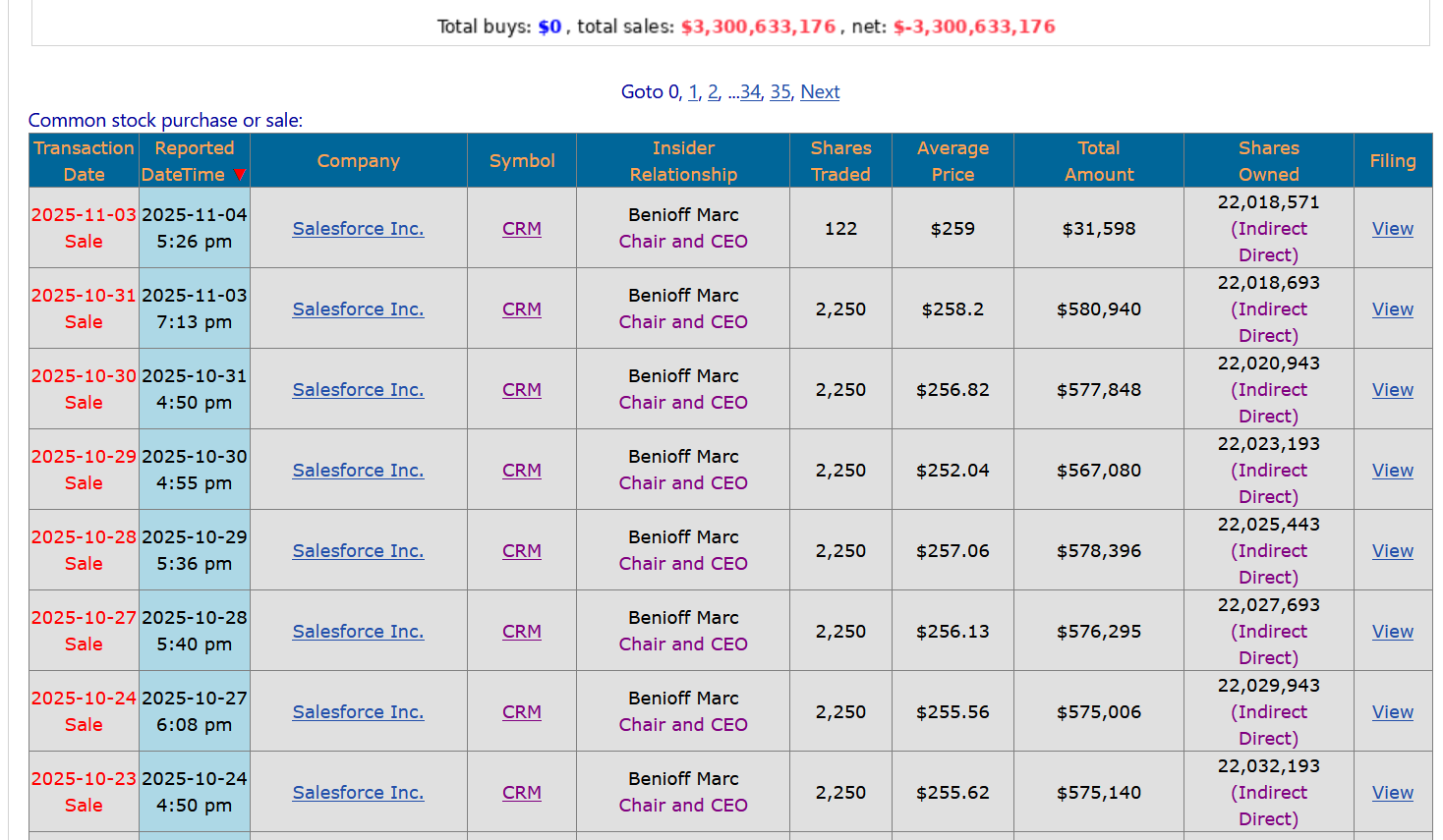
Task: View filing for 2025-11-03 sale
Action: click(x=1393, y=228)
